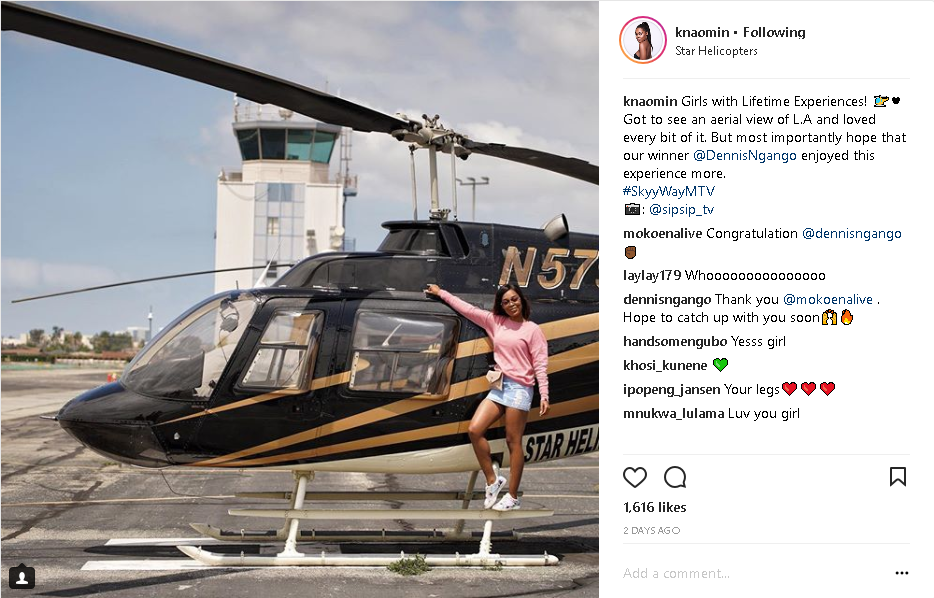Screen dimensions: 934x598
Task: Click the 2 DAYS AGO timestamp
Action: [652, 530]
